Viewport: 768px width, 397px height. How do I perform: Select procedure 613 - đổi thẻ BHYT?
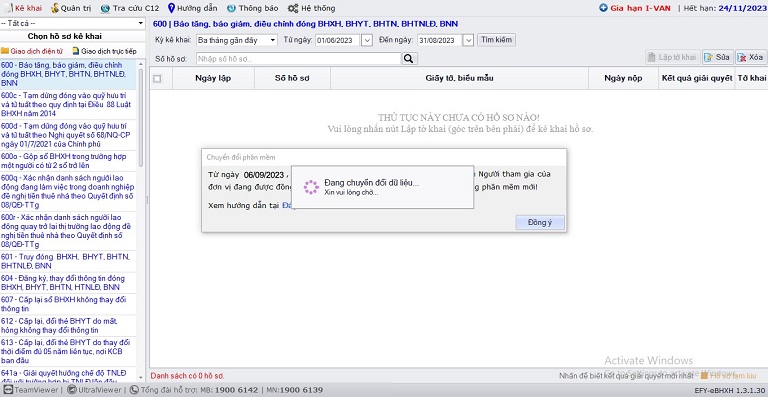pos(68,351)
